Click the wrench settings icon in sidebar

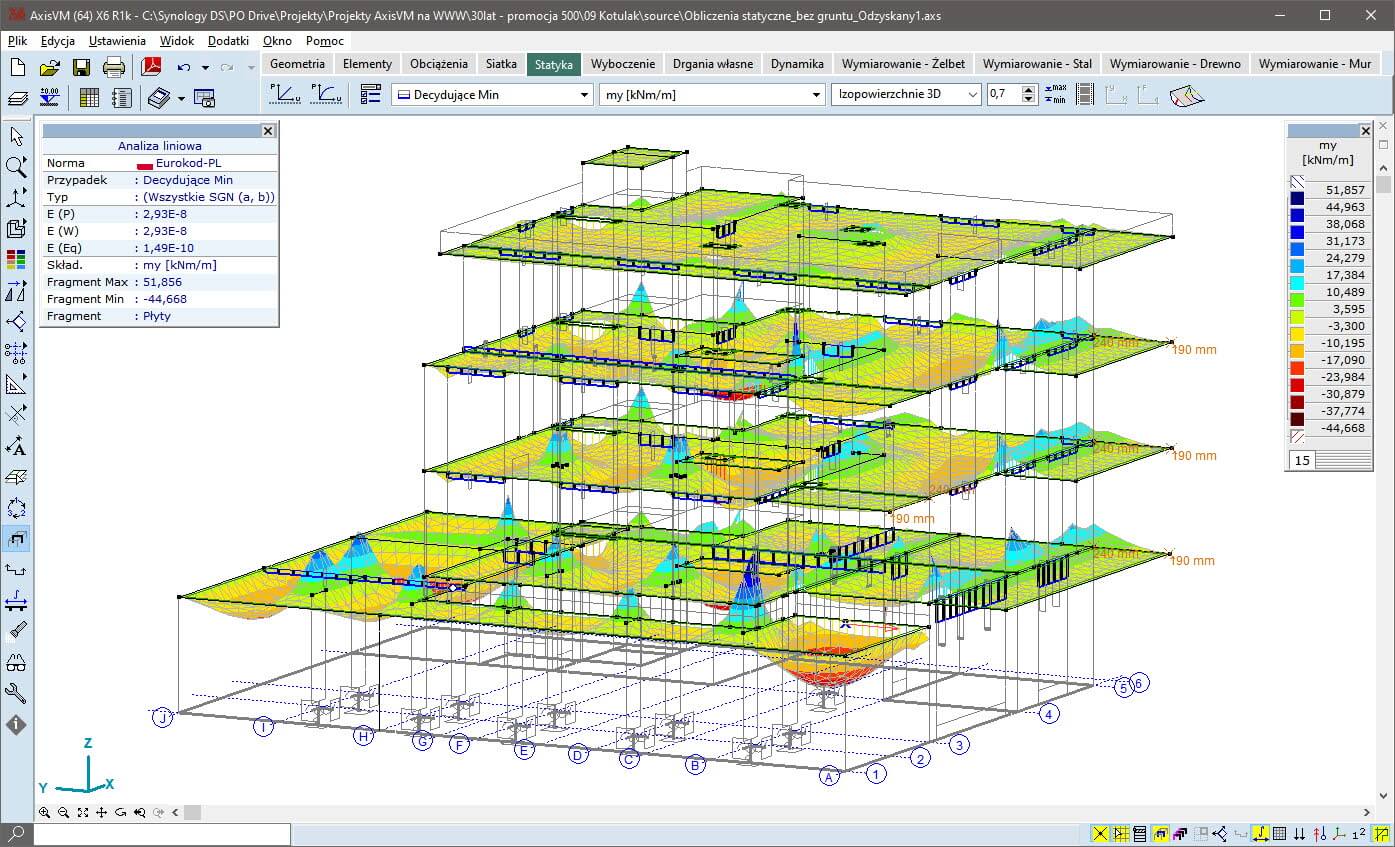point(16,693)
